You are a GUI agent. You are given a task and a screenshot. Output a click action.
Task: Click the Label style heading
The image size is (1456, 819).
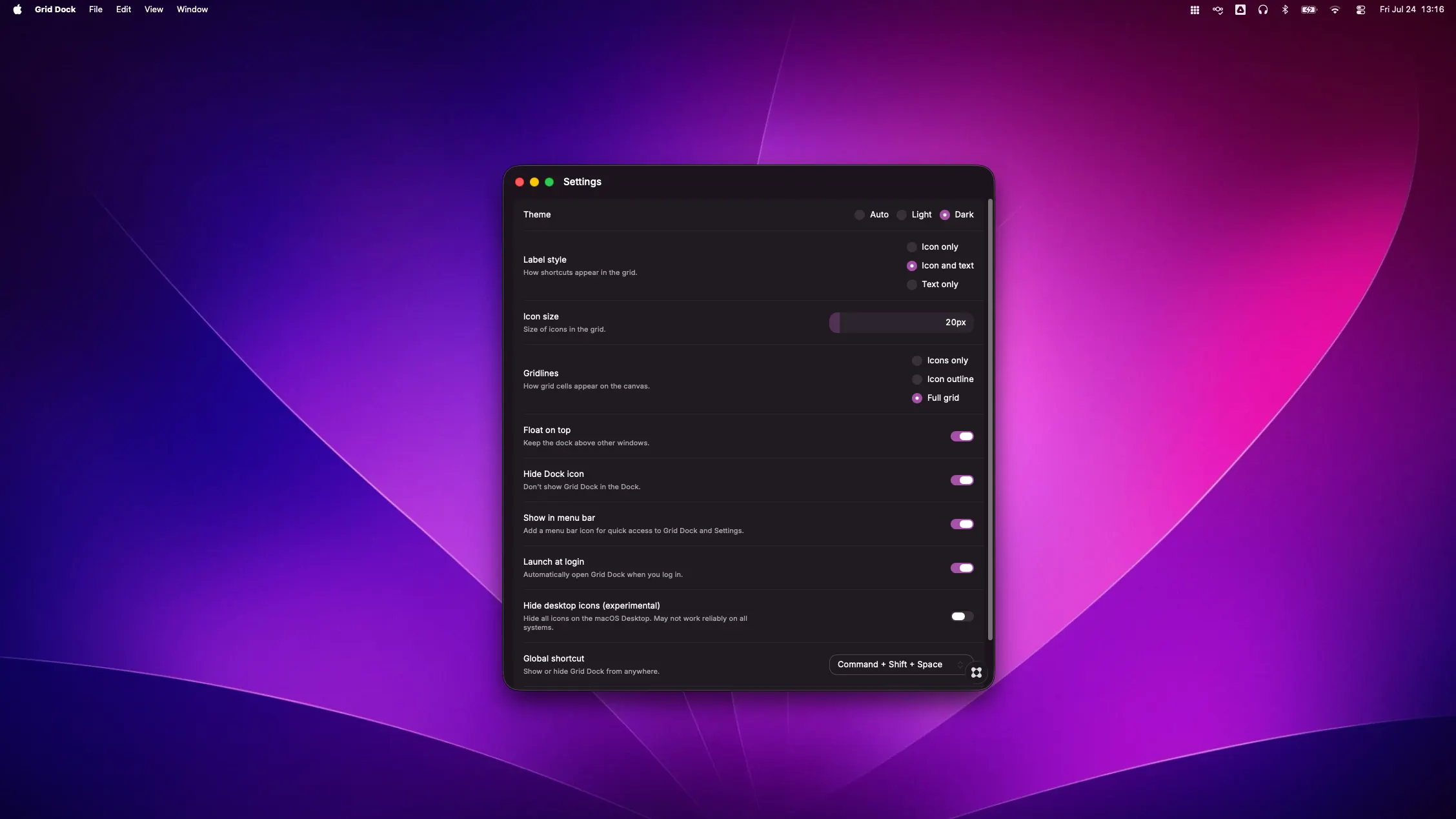click(545, 260)
